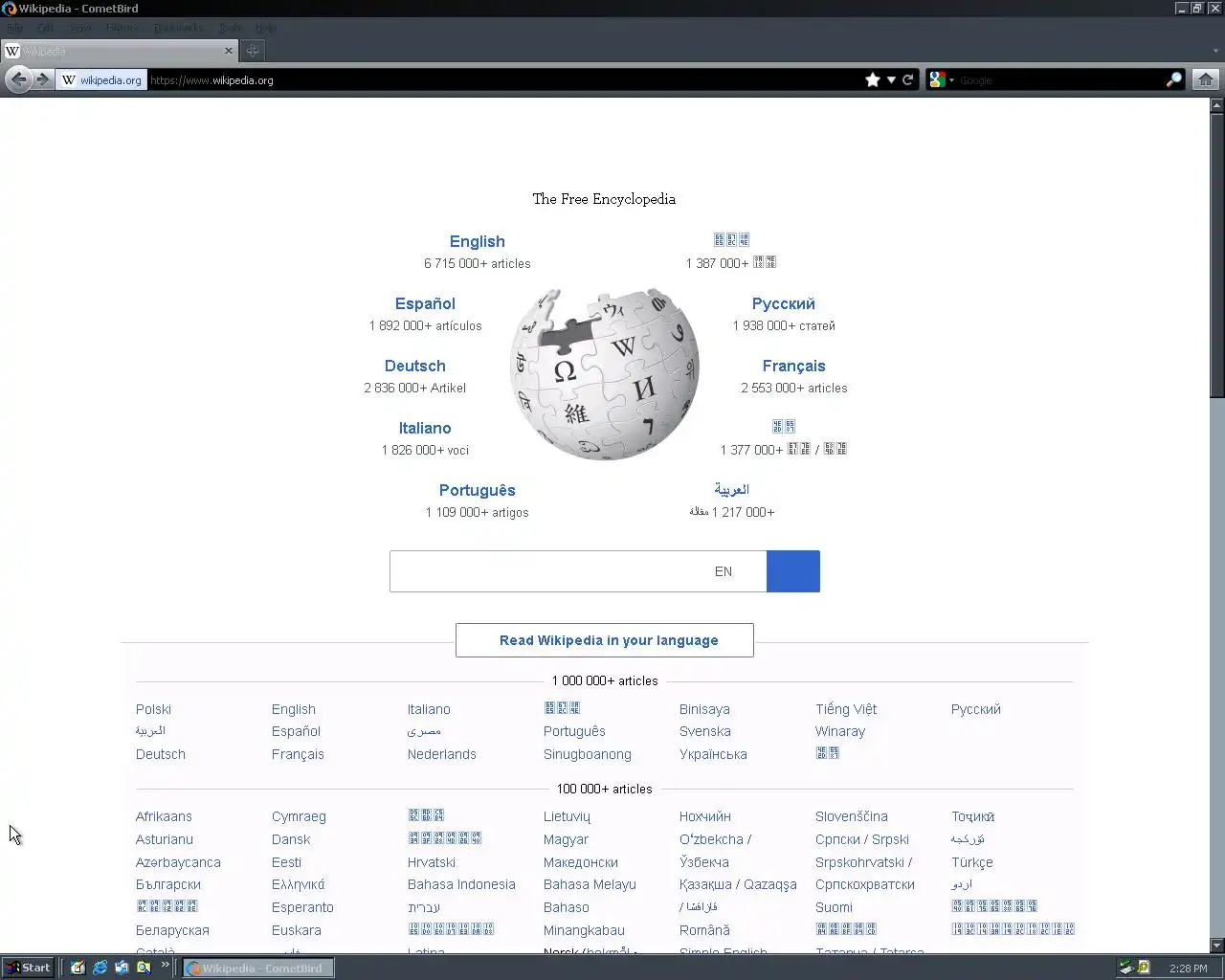The width and height of the screenshot is (1225, 980).
Task: Open the Tools menu
Action: [x=230, y=28]
